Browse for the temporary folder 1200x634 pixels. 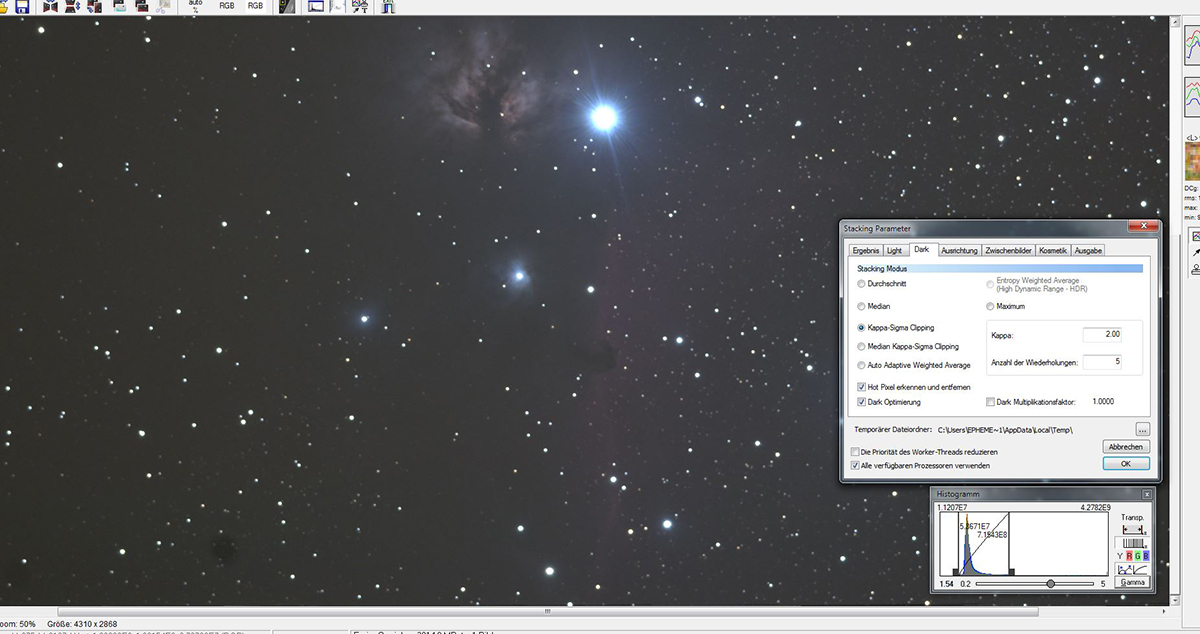pyautogui.click(x=1142, y=430)
